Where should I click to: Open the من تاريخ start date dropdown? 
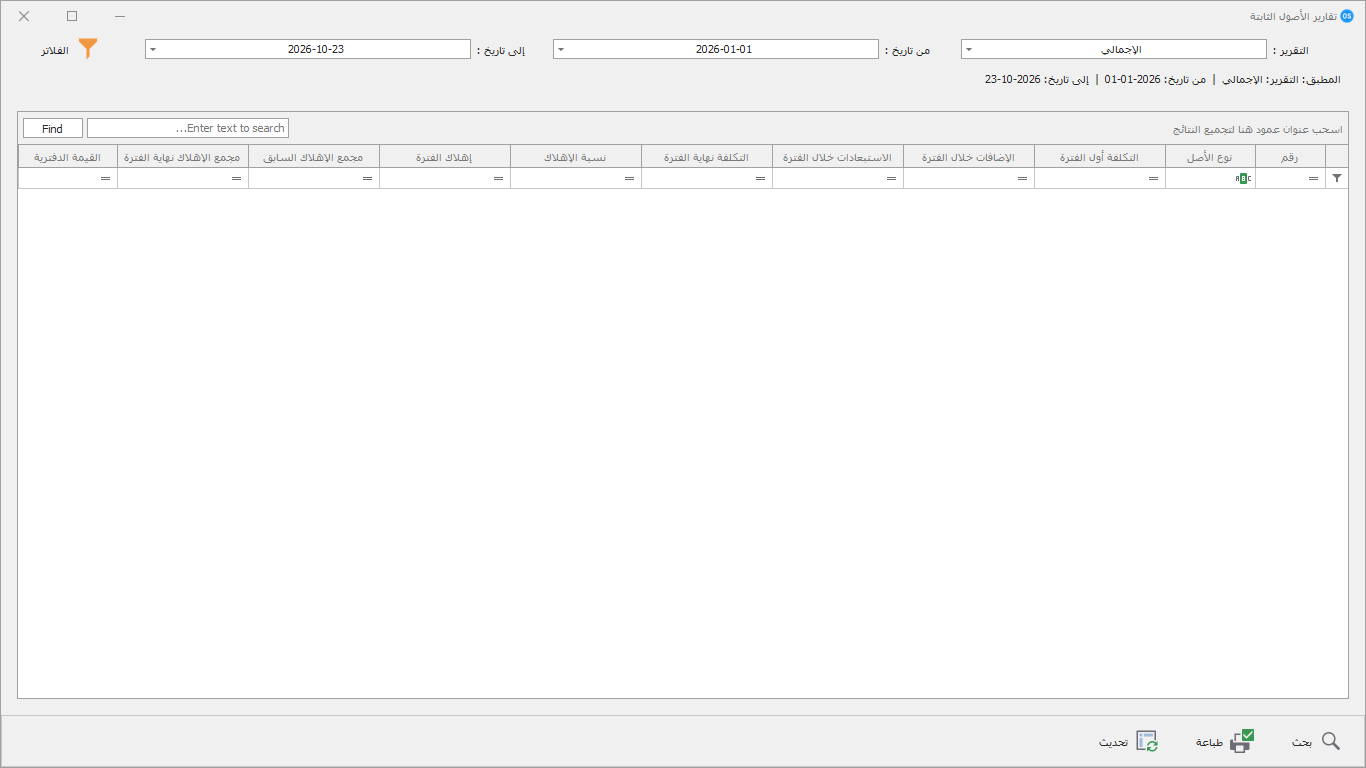(x=560, y=49)
